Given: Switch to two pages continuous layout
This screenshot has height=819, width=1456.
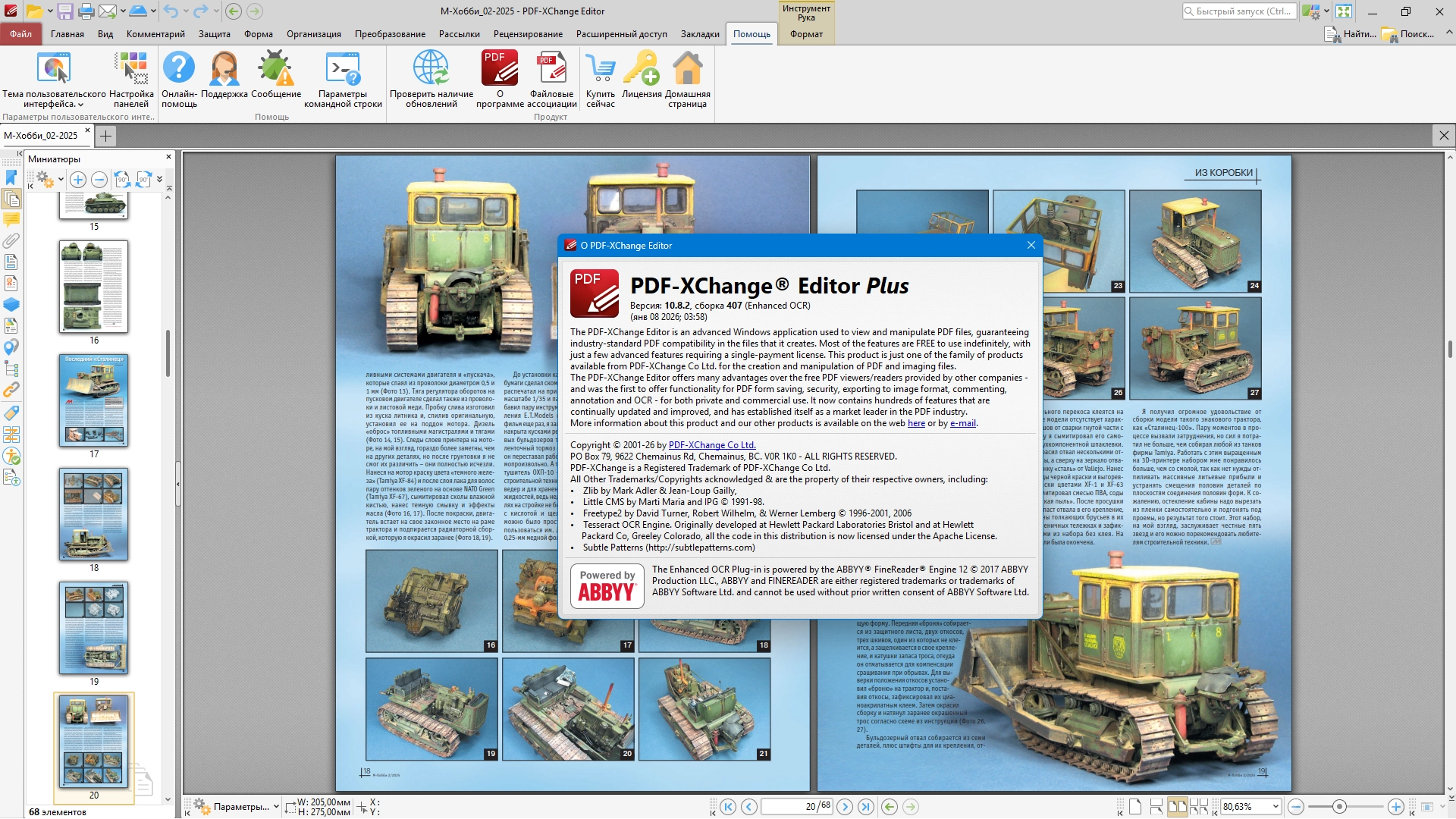Looking at the screenshot, I should [x=1199, y=807].
